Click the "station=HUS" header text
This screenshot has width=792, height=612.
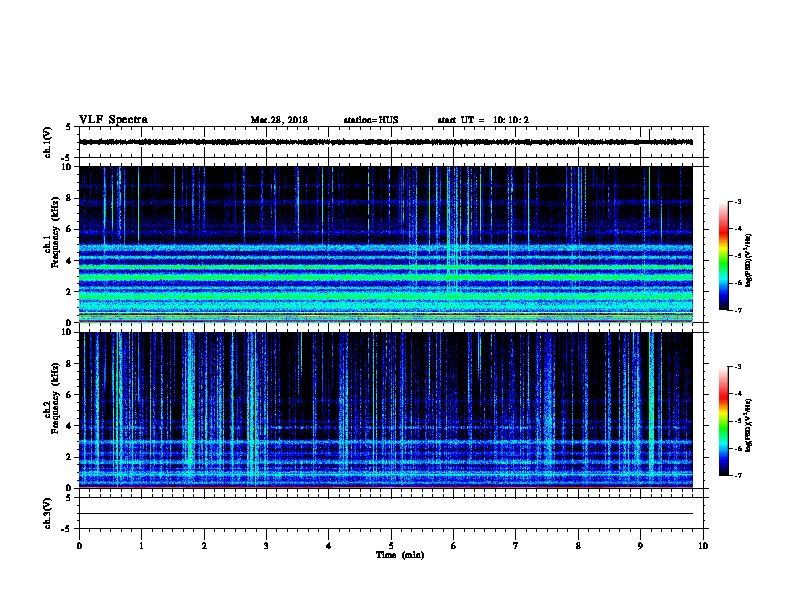click(x=371, y=120)
